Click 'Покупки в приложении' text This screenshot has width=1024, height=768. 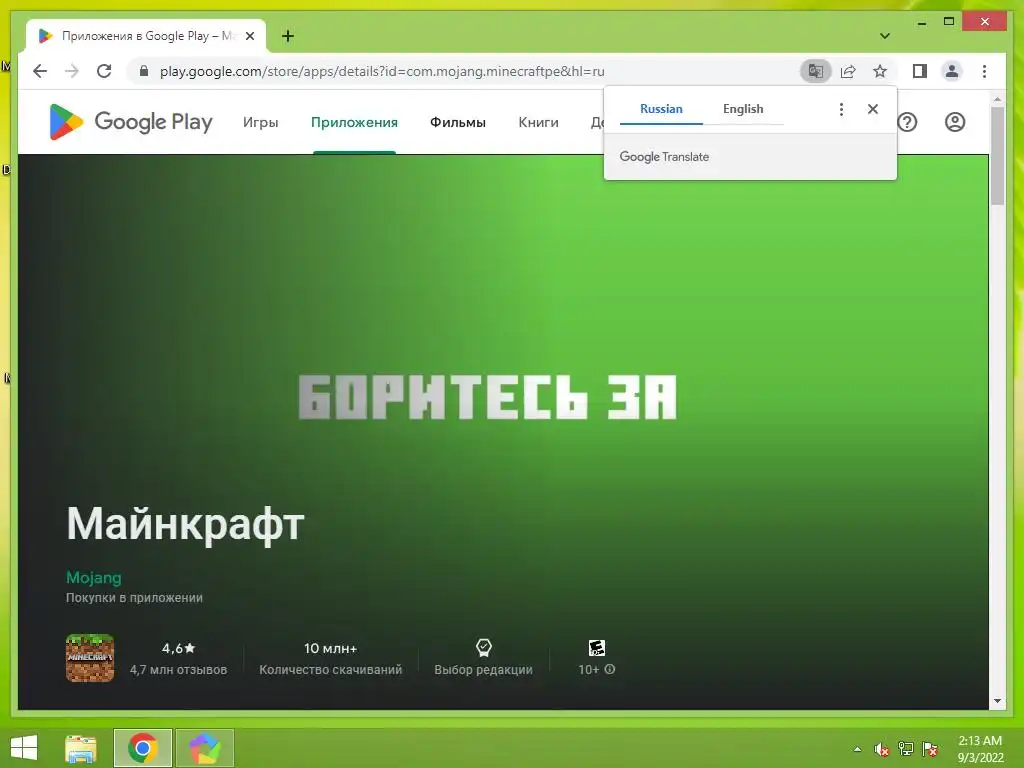135,598
